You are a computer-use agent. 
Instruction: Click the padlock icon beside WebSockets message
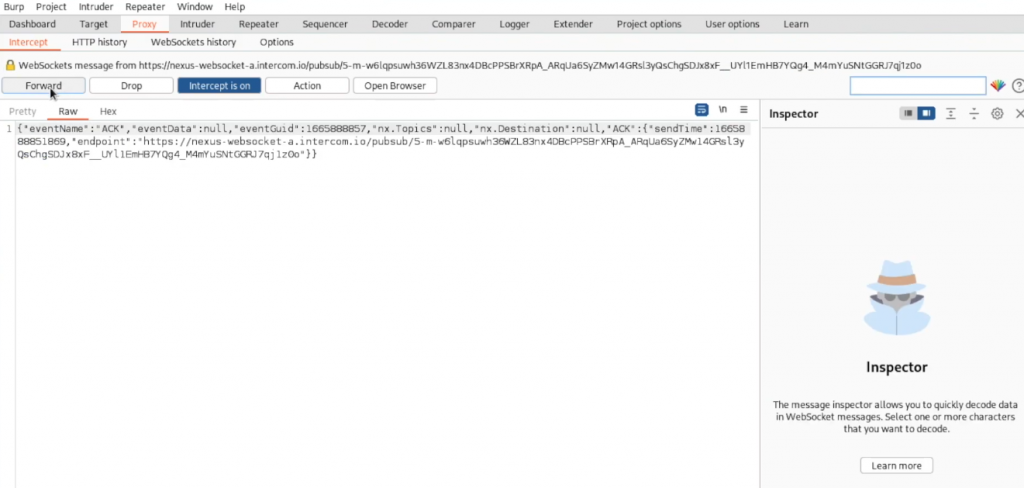[10, 65]
